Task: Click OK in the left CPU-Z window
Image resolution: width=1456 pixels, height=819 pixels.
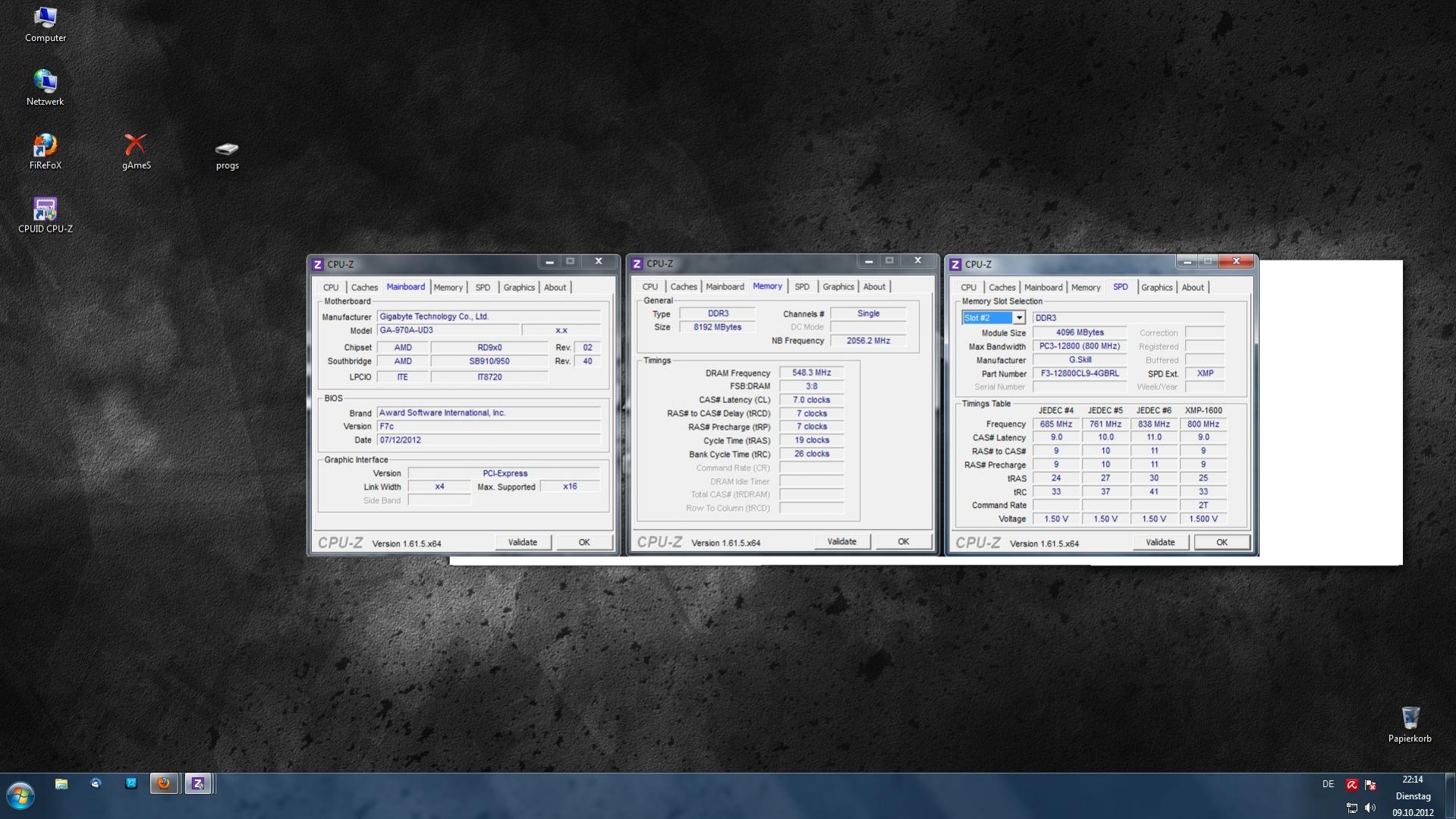Action: coord(584,543)
